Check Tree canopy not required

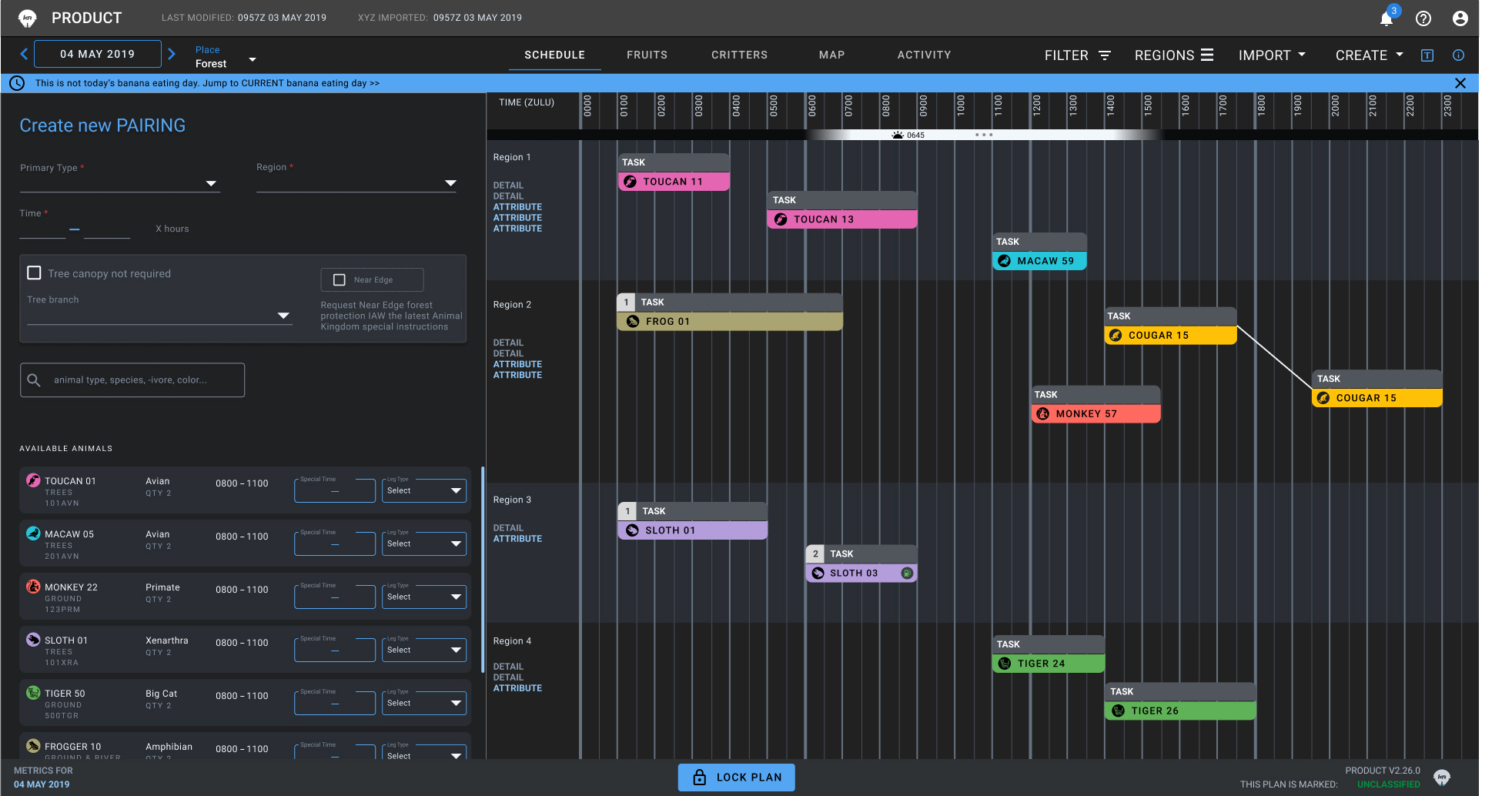34,273
